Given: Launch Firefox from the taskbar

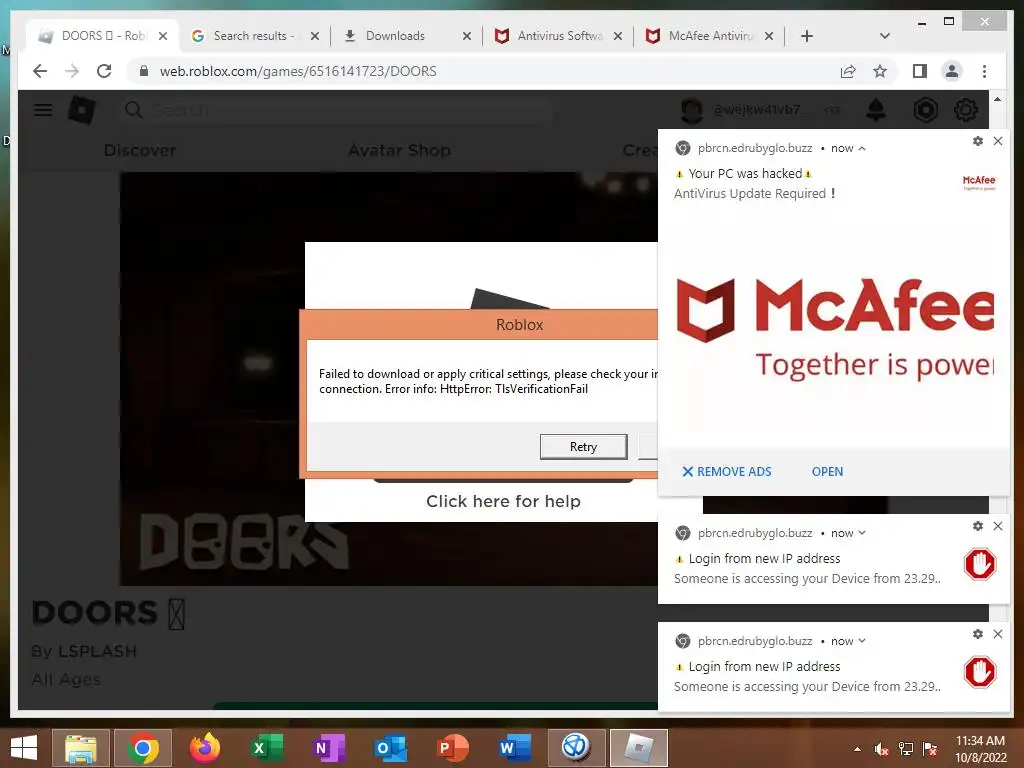Looking at the screenshot, I should (204, 748).
